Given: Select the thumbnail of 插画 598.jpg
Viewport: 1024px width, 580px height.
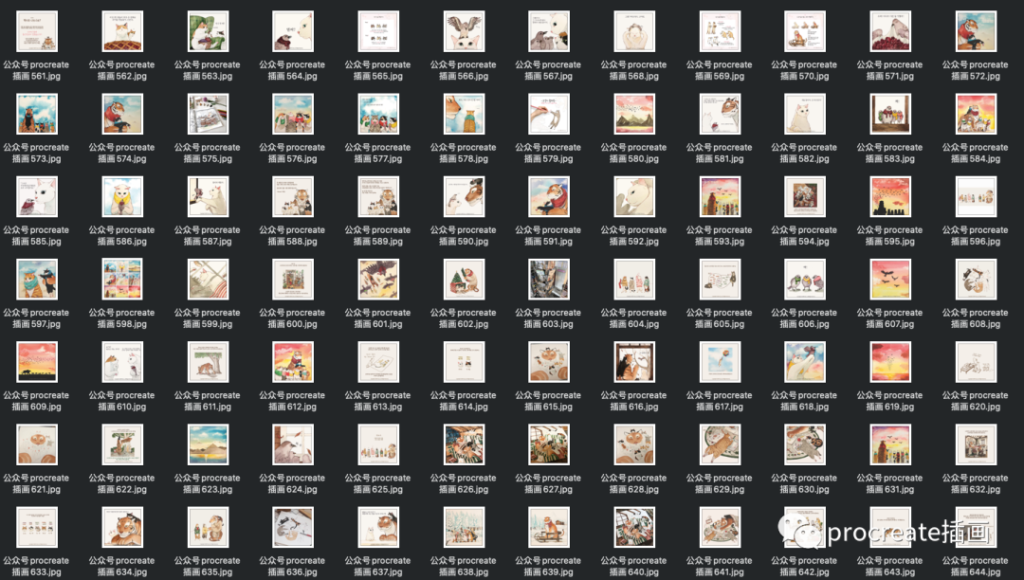Looking at the screenshot, I should pos(122,279).
